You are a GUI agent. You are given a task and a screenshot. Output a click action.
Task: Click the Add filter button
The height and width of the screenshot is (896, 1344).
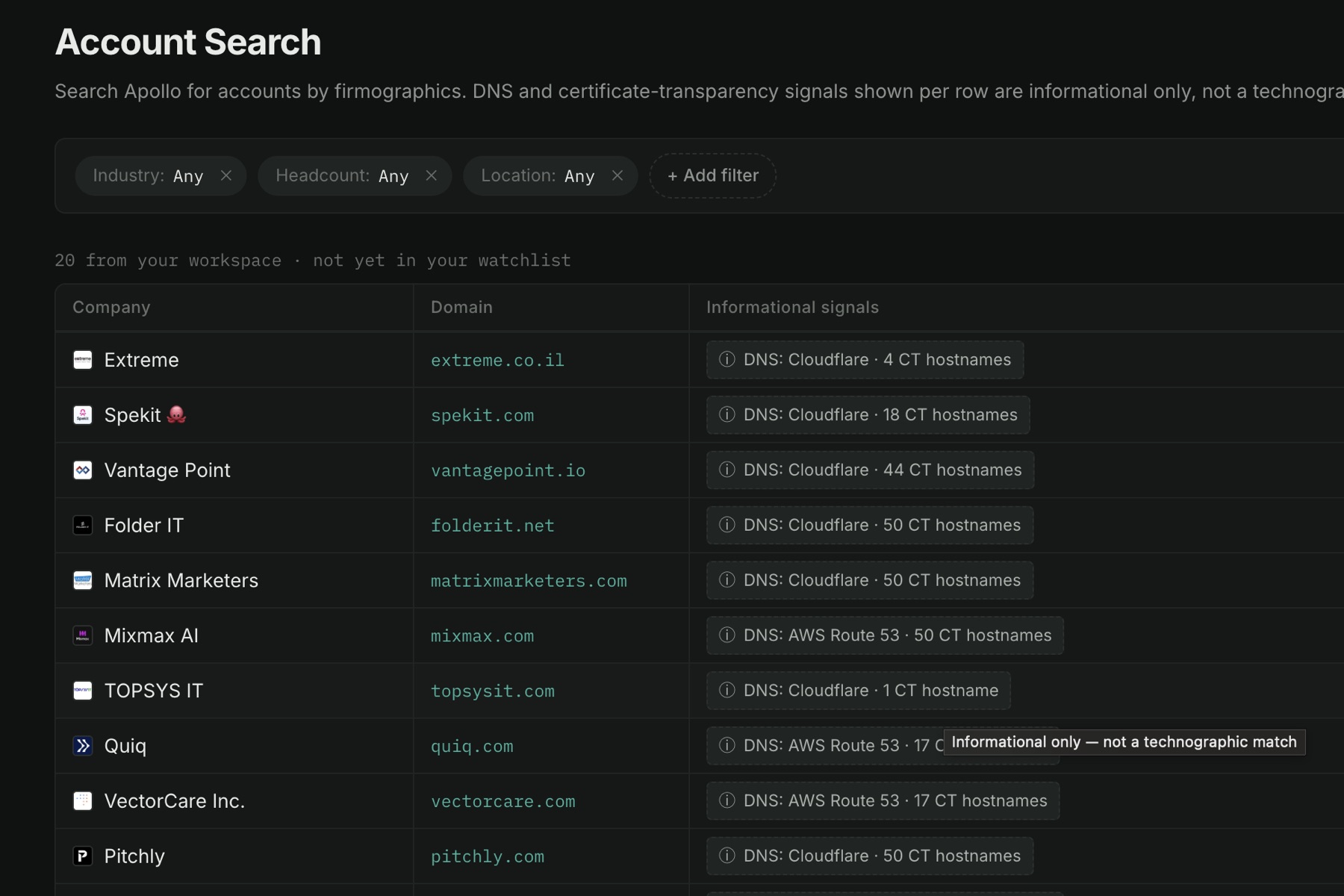tap(713, 175)
